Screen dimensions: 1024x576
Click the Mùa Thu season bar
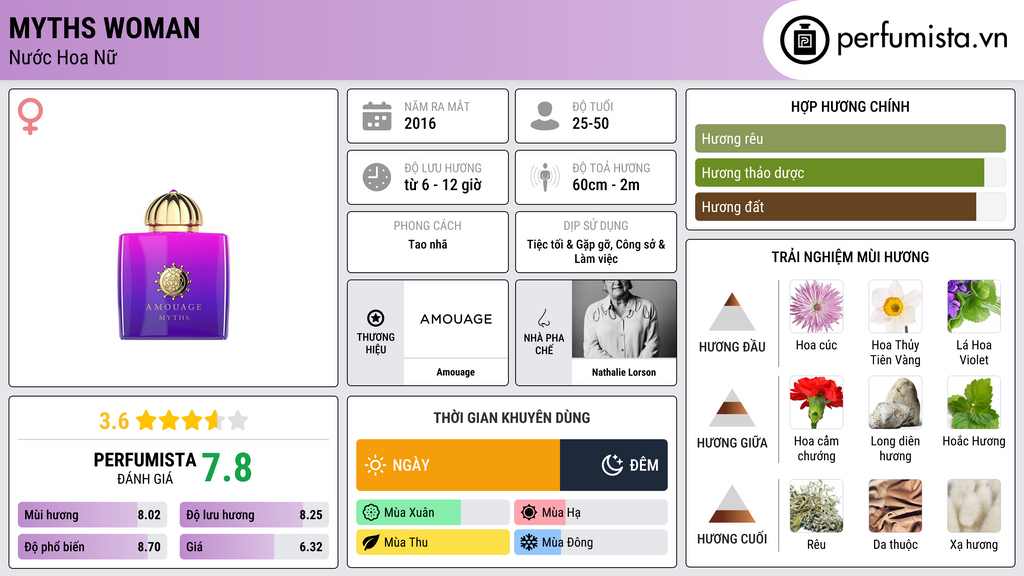point(432,542)
